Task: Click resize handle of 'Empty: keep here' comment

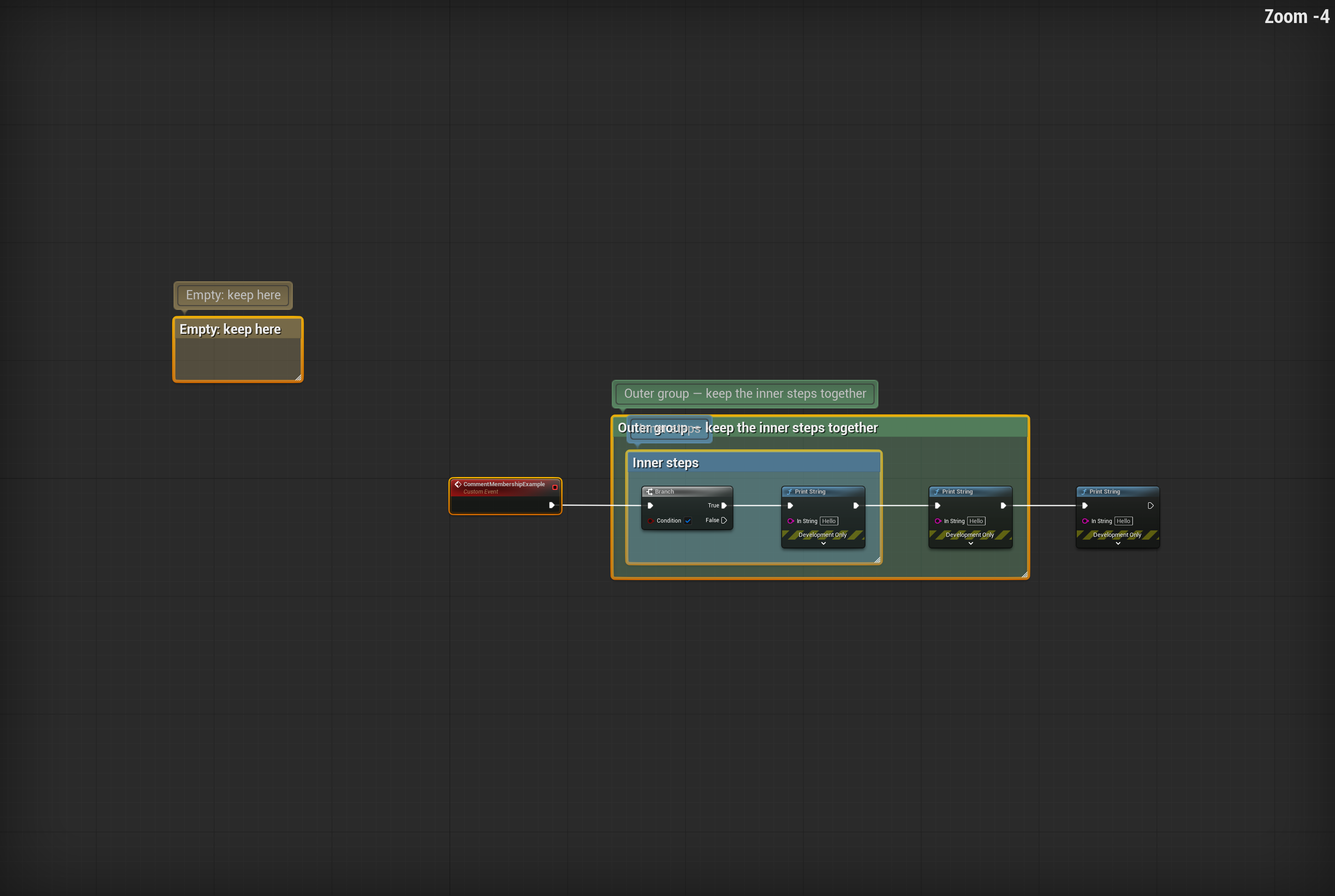Action: (x=298, y=377)
